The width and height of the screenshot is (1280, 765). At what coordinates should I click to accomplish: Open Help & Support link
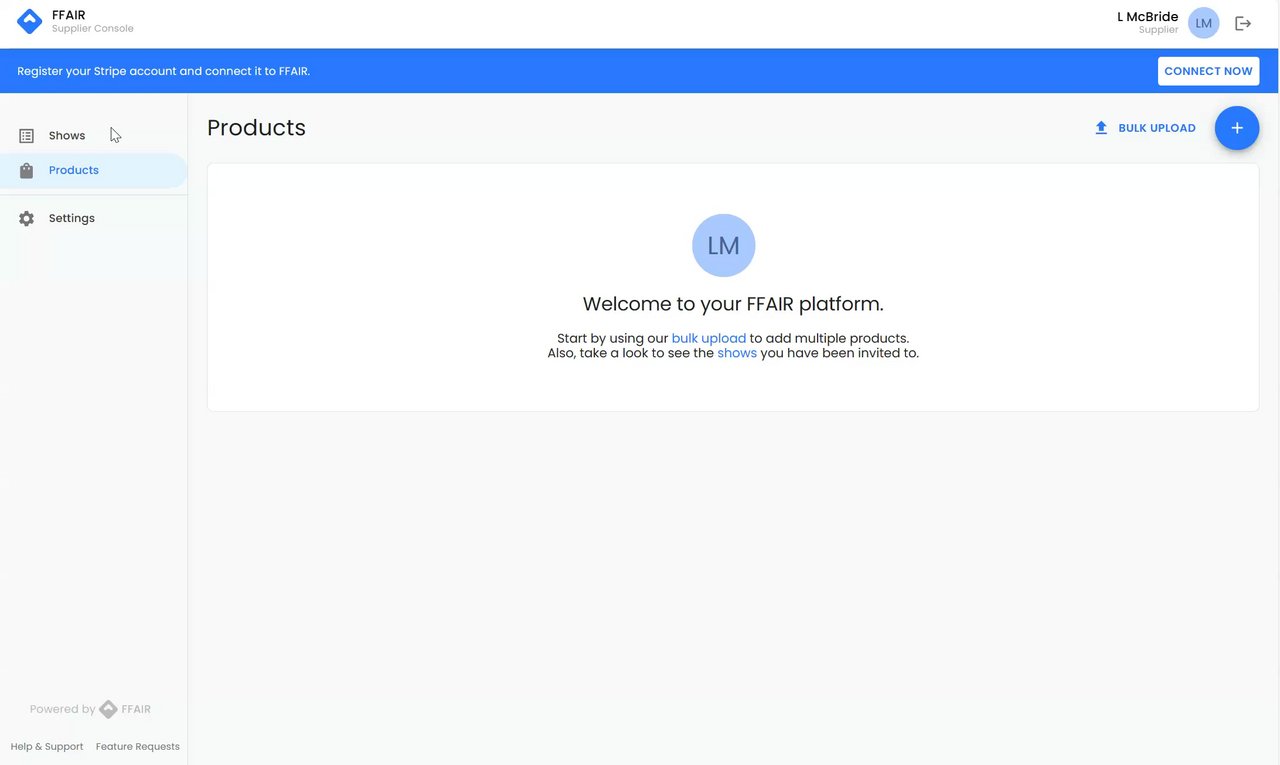coord(47,747)
